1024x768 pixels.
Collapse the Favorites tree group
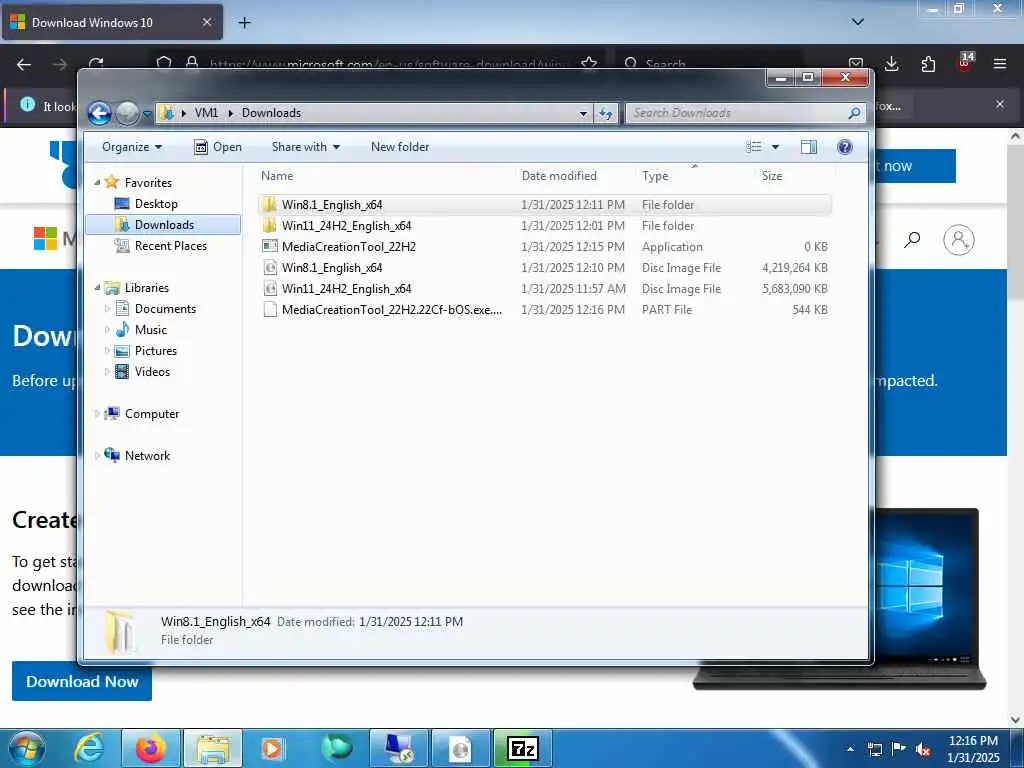pyautogui.click(x=97, y=183)
